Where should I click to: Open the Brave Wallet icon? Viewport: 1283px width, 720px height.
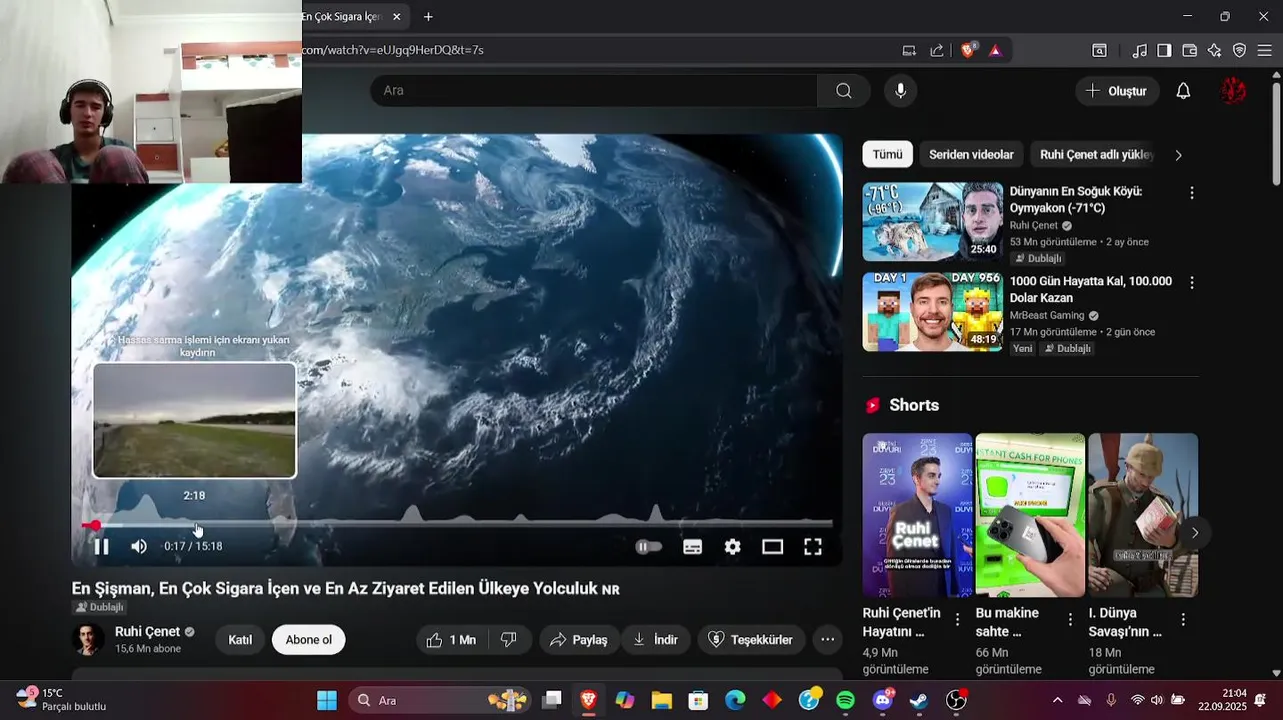pyautogui.click(x=1190, y=50)
